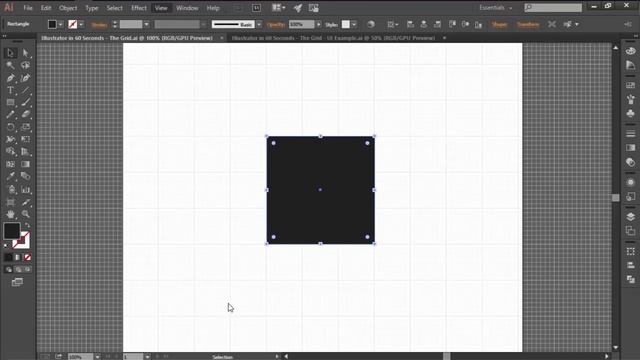Click the search field in title bar

[553, 7]
